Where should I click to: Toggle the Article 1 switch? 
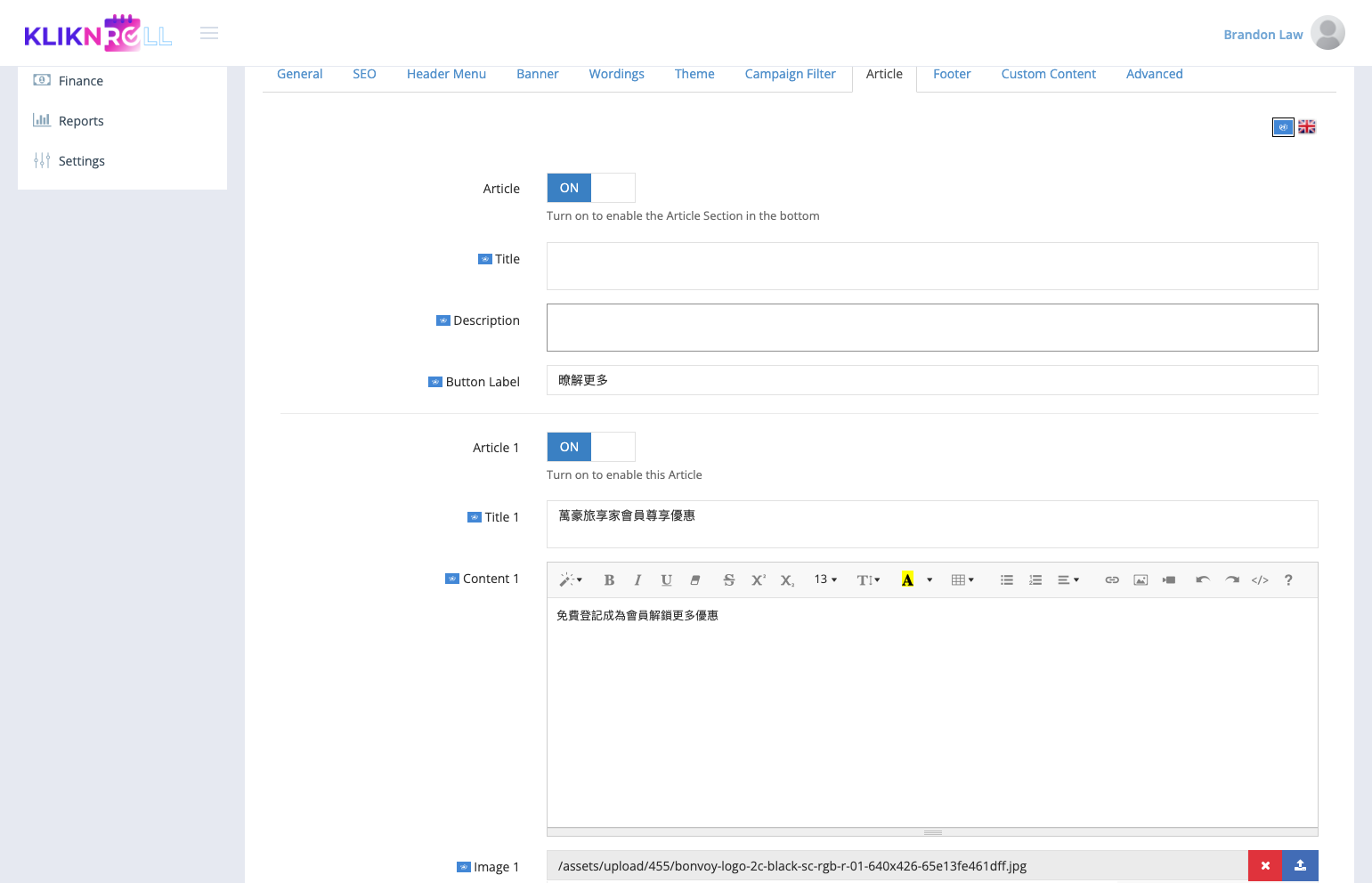[x=591, y=447]
